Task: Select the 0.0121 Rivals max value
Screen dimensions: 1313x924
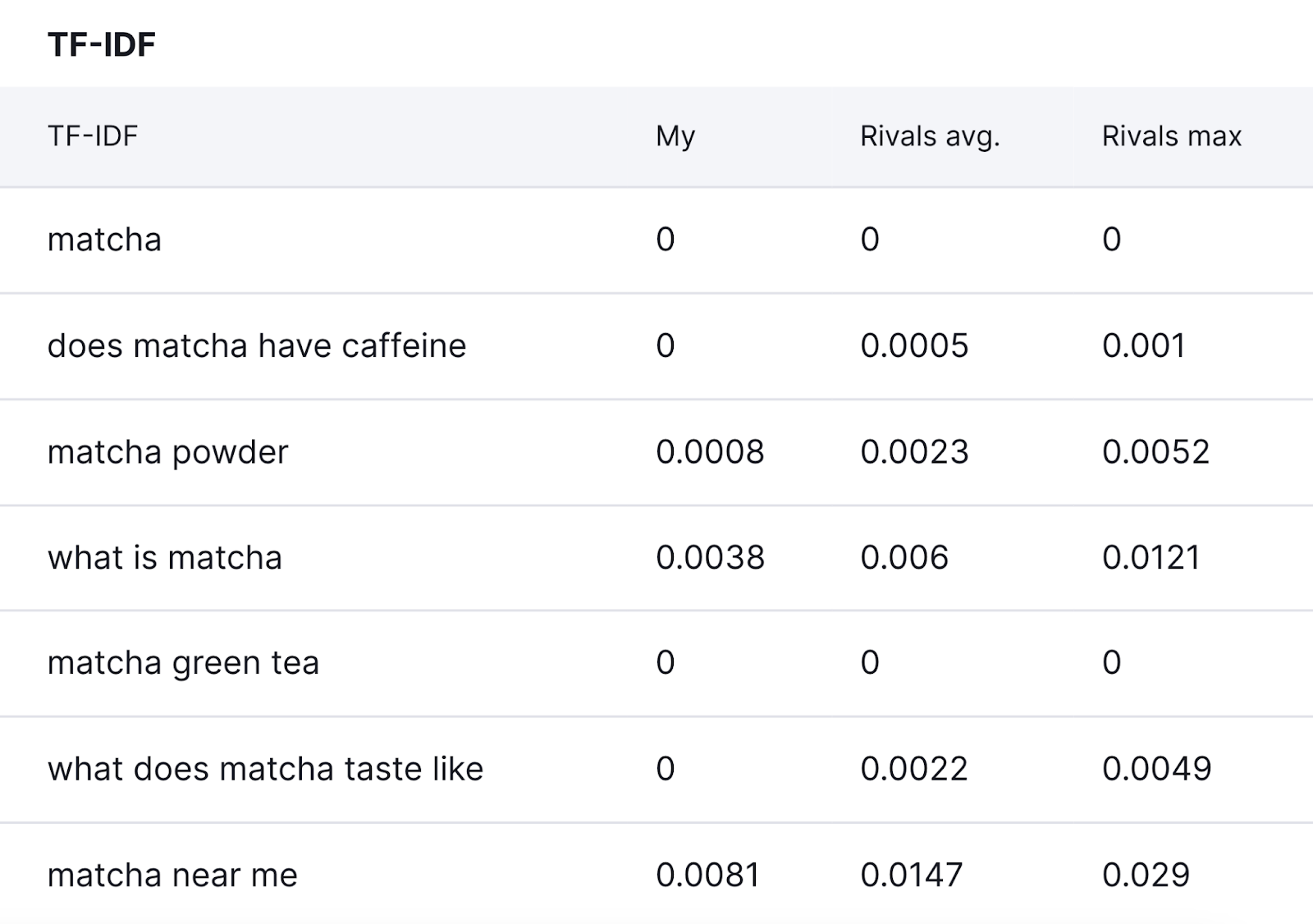Action: coord(1152,557)
